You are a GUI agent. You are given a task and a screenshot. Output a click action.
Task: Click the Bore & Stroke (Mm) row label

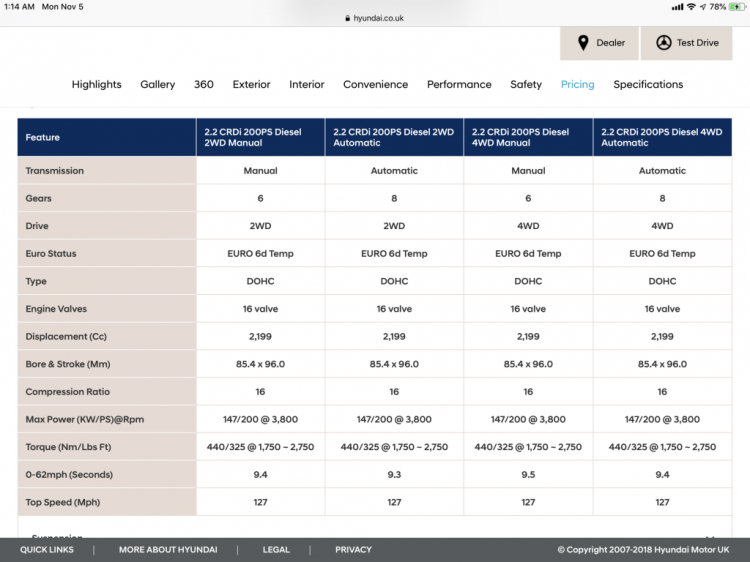click(68, 364)
